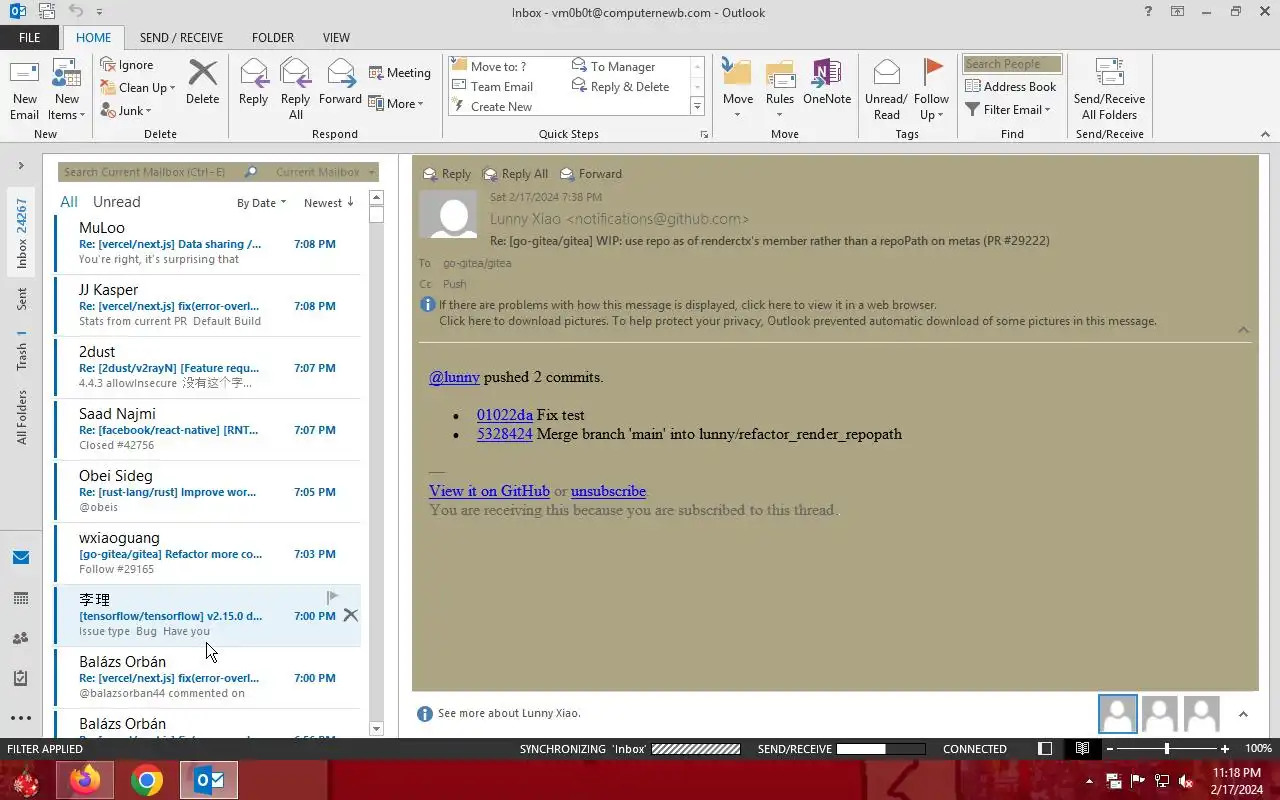Switch to the SEND / RECEIVE tab

pos(181,38)
